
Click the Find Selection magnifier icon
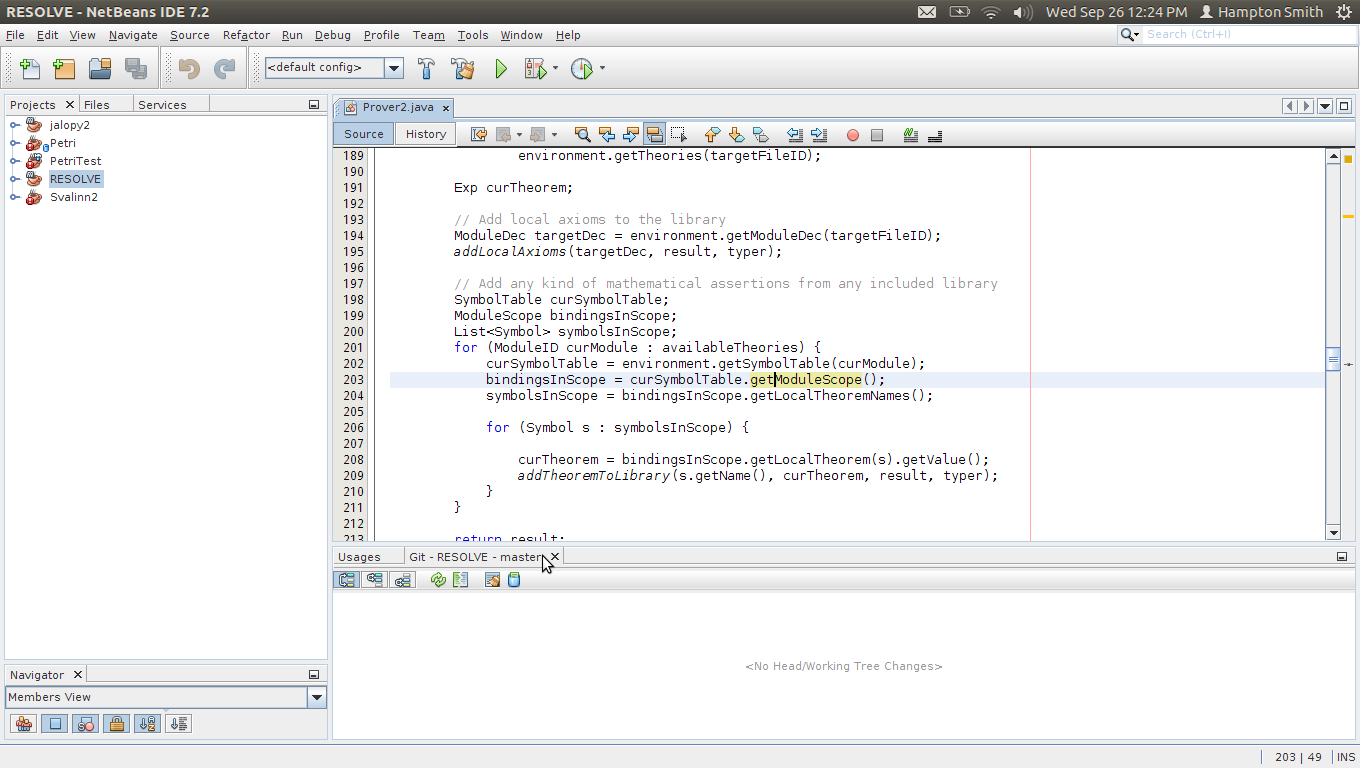click(582, 135)
